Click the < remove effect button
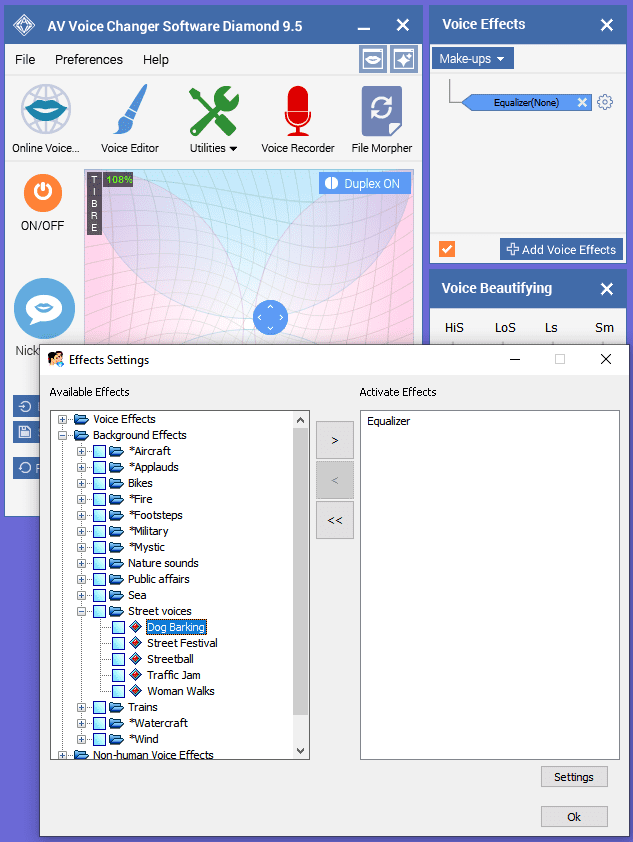The height and width of the screenshot is (842, 633). (x=335, y=480)
